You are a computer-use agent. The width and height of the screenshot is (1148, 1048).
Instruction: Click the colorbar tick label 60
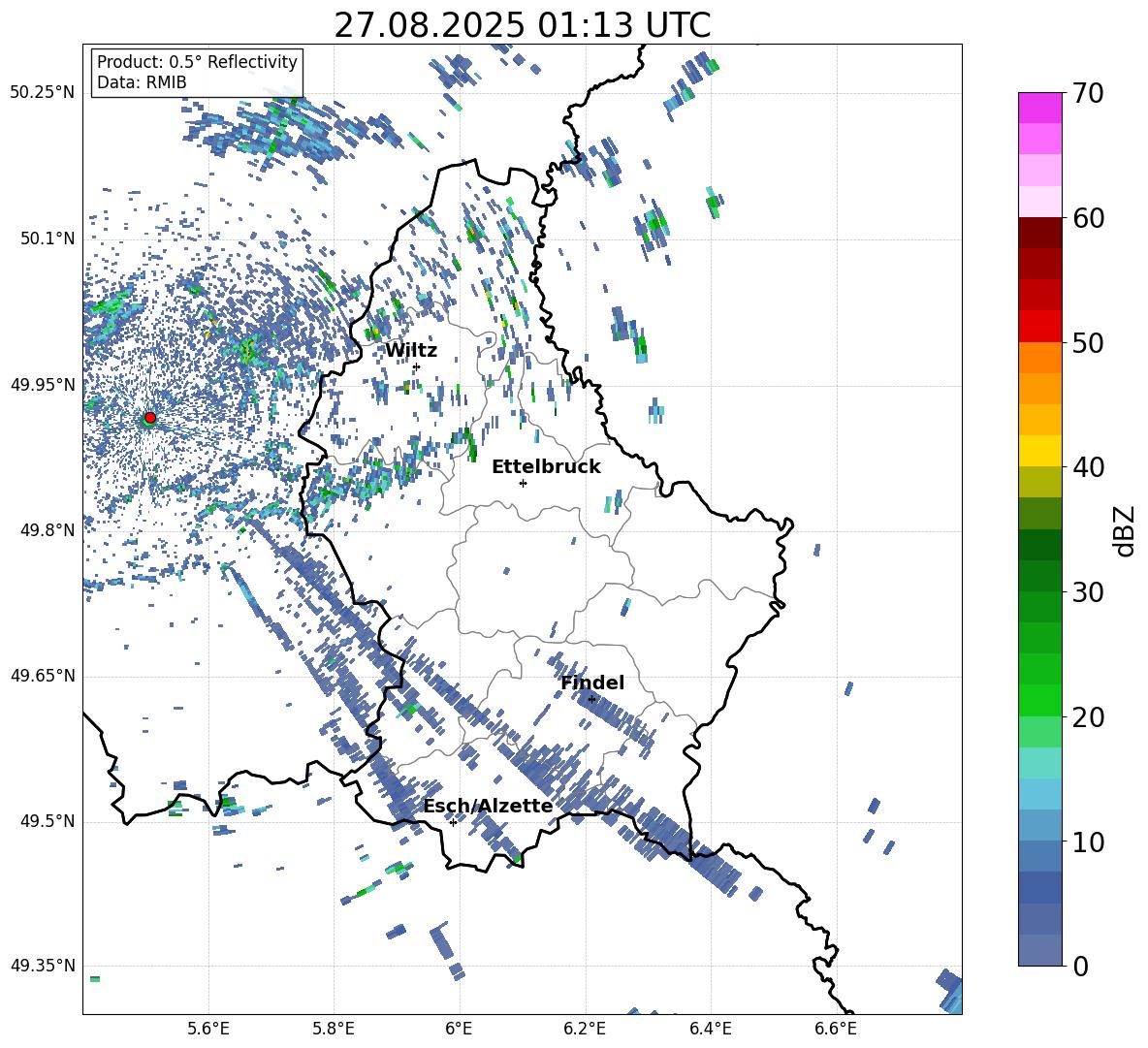1089,218
